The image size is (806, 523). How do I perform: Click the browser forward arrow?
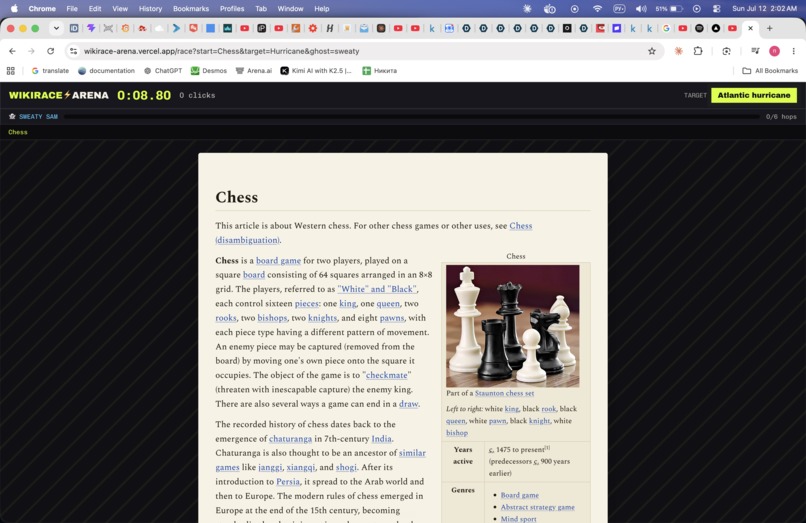31,51
